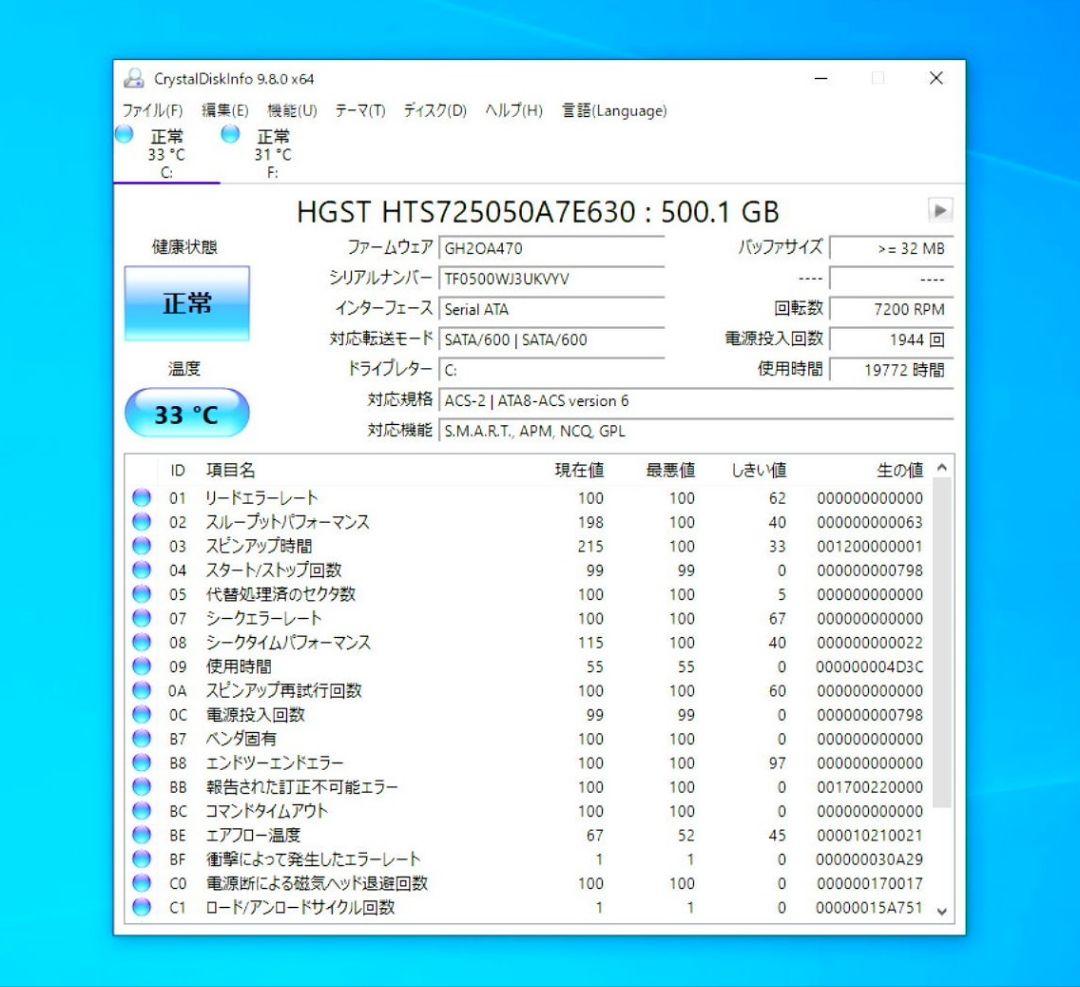Click the serial number field TF0500WJ3UKVYV
The image size is (1080, 987).
point(551,279)
